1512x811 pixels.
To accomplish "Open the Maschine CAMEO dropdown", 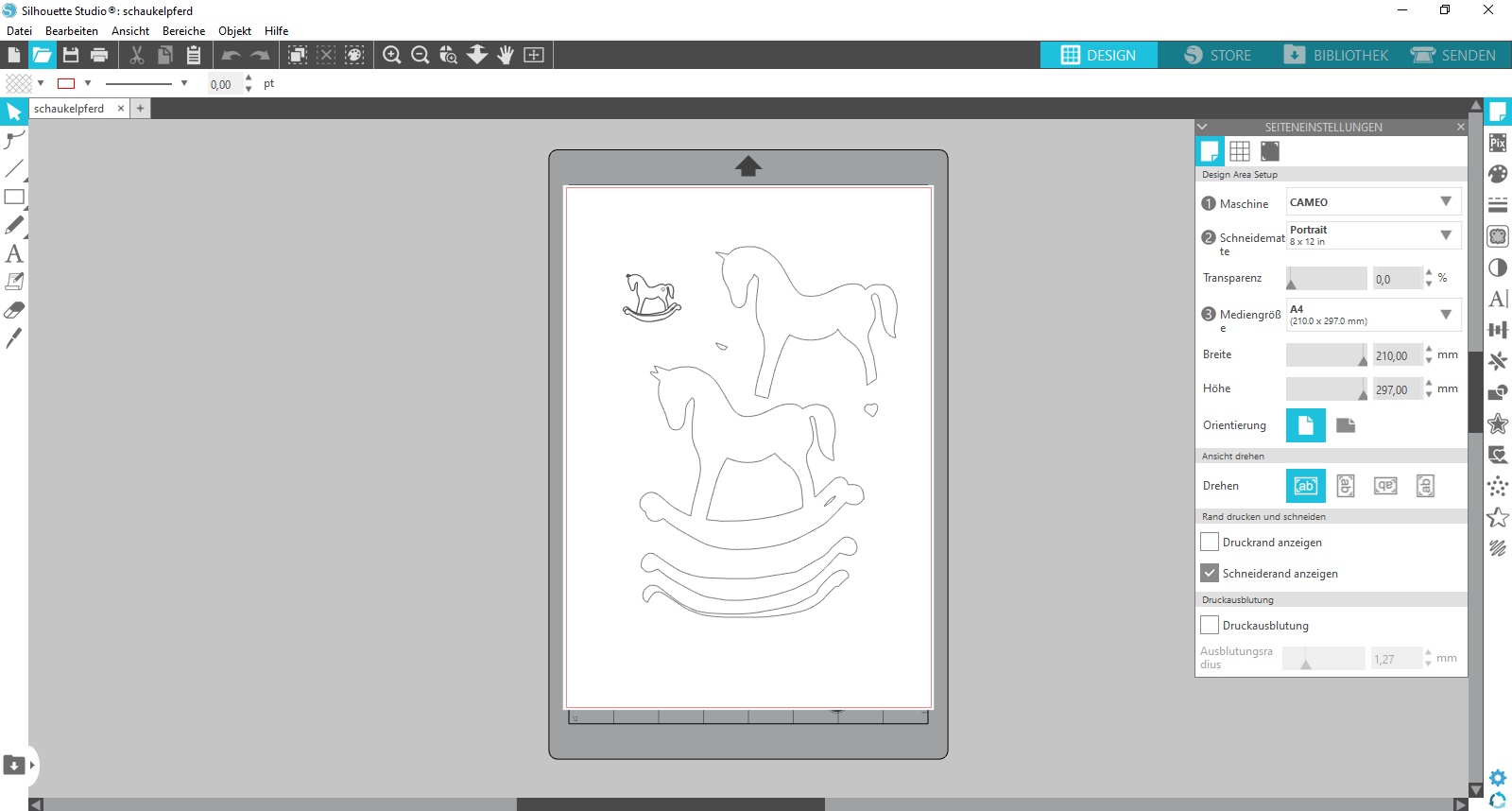I will [x=1373, y=201].
